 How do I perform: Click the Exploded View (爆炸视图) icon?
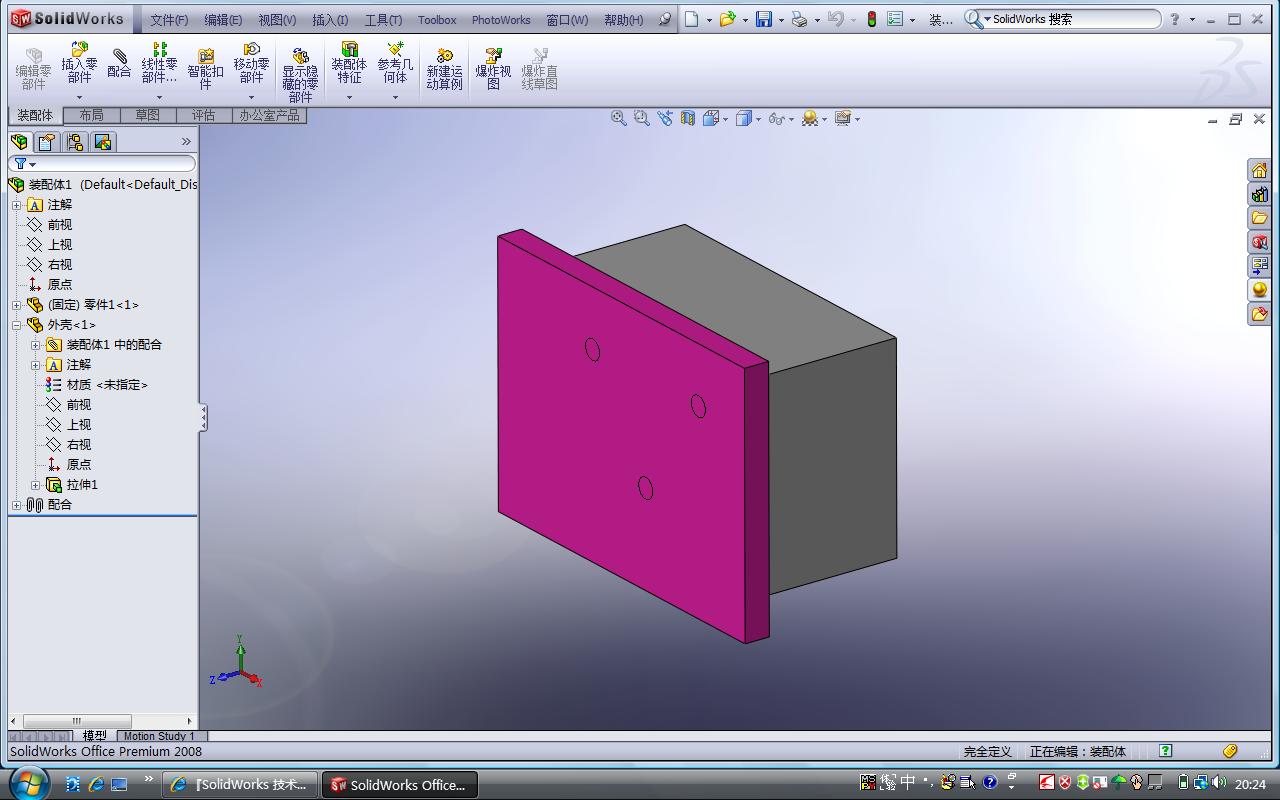[x=493, y=56]
